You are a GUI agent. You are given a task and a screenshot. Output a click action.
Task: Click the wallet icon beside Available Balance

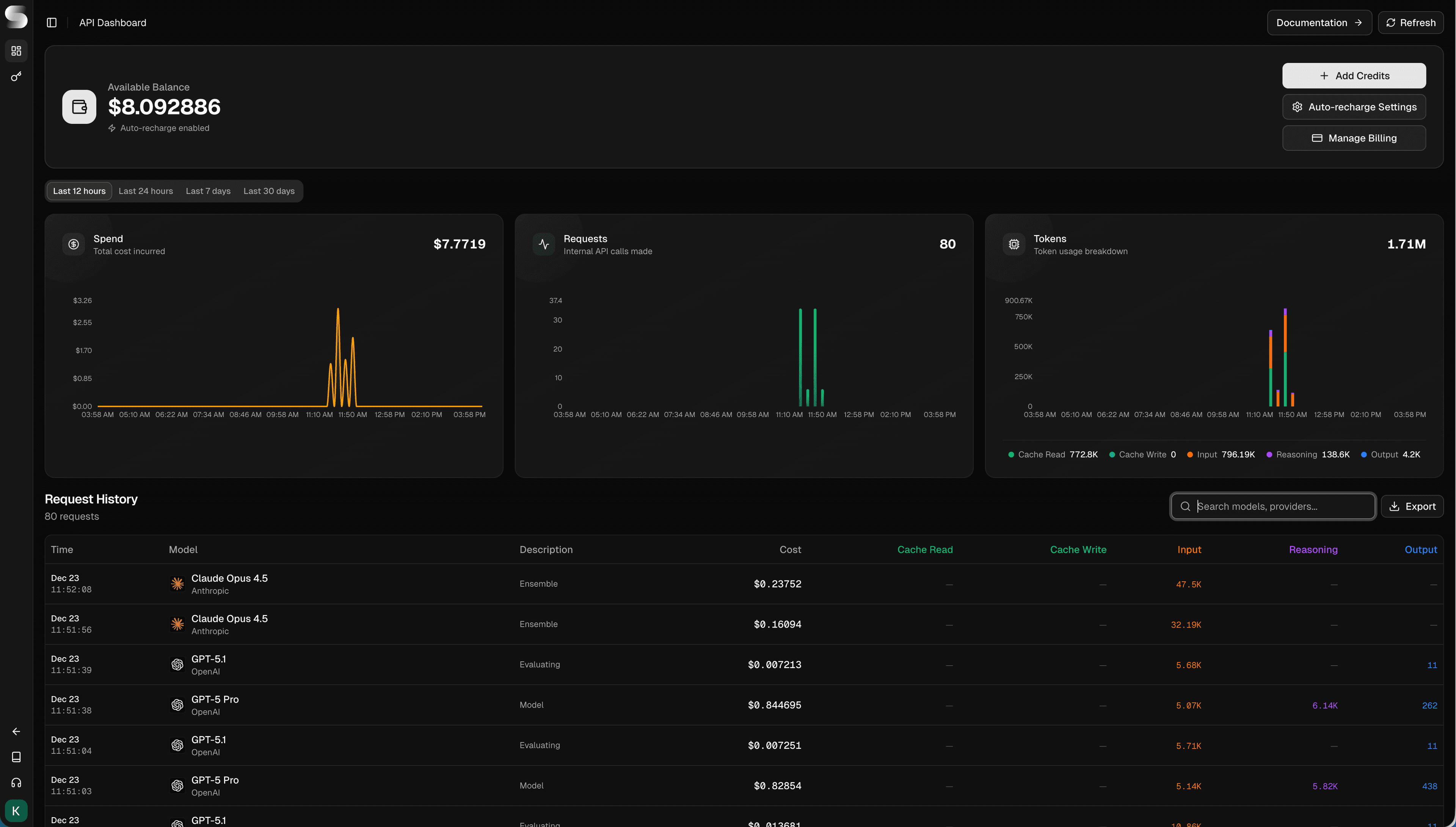pyautogui.click(x=78, y=106)
